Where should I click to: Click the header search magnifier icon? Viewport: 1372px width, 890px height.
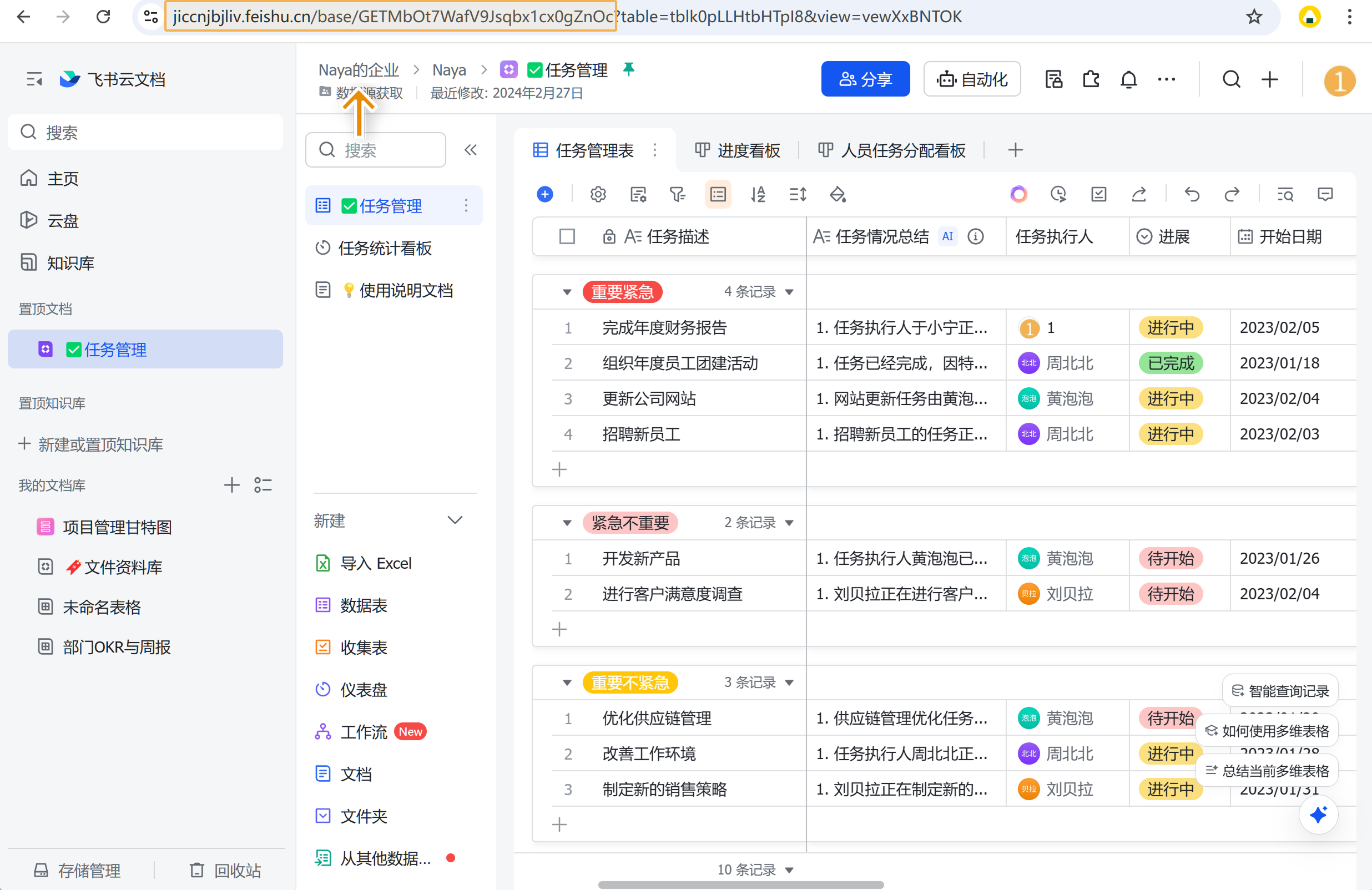coord(1232,79)
